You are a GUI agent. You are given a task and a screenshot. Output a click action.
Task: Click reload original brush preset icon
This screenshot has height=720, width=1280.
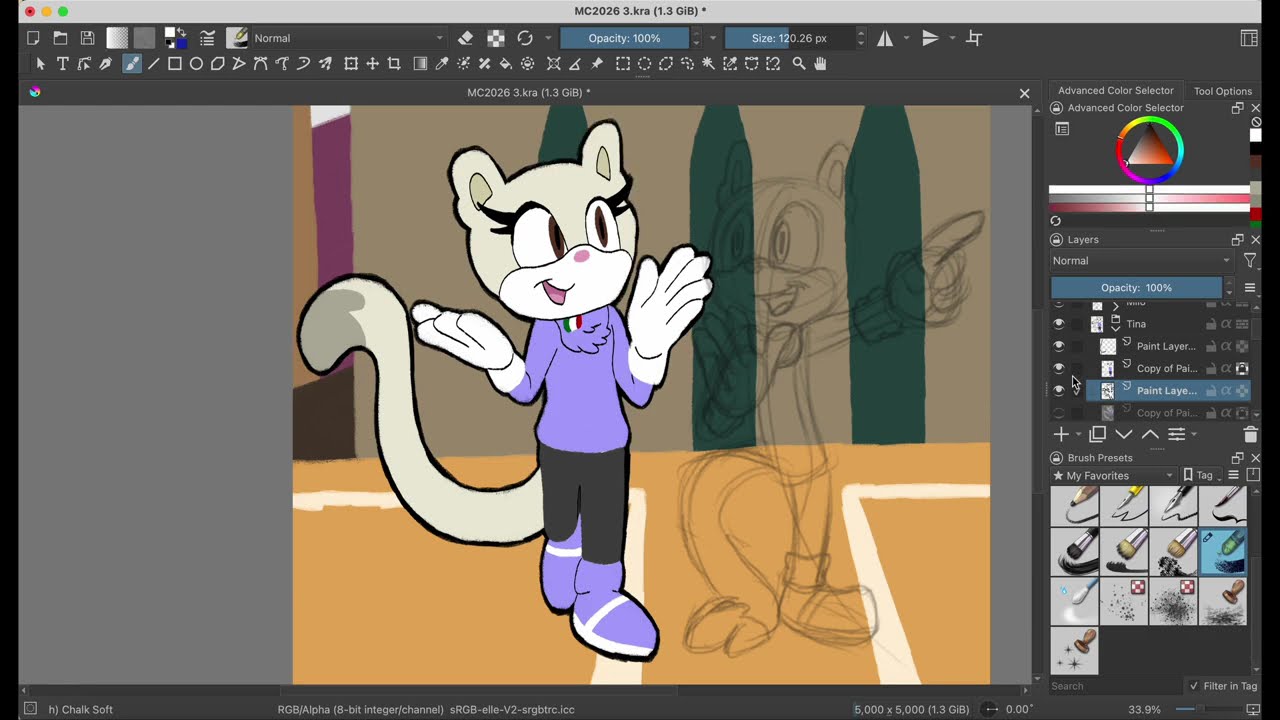tap(525, 38)
